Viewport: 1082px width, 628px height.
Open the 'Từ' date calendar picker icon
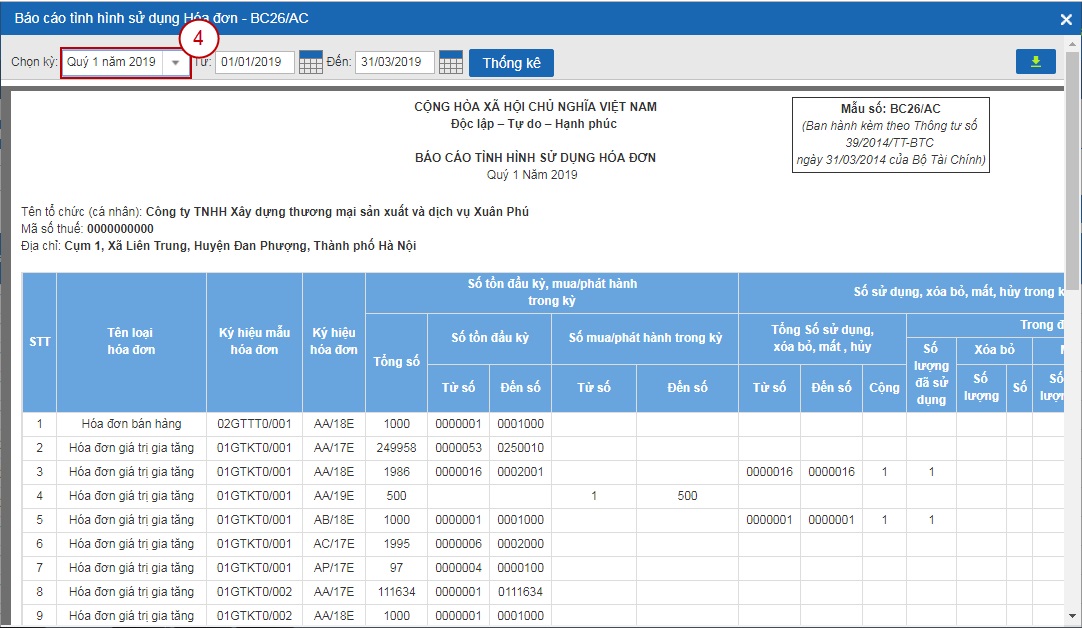click(x=311, y=62)
